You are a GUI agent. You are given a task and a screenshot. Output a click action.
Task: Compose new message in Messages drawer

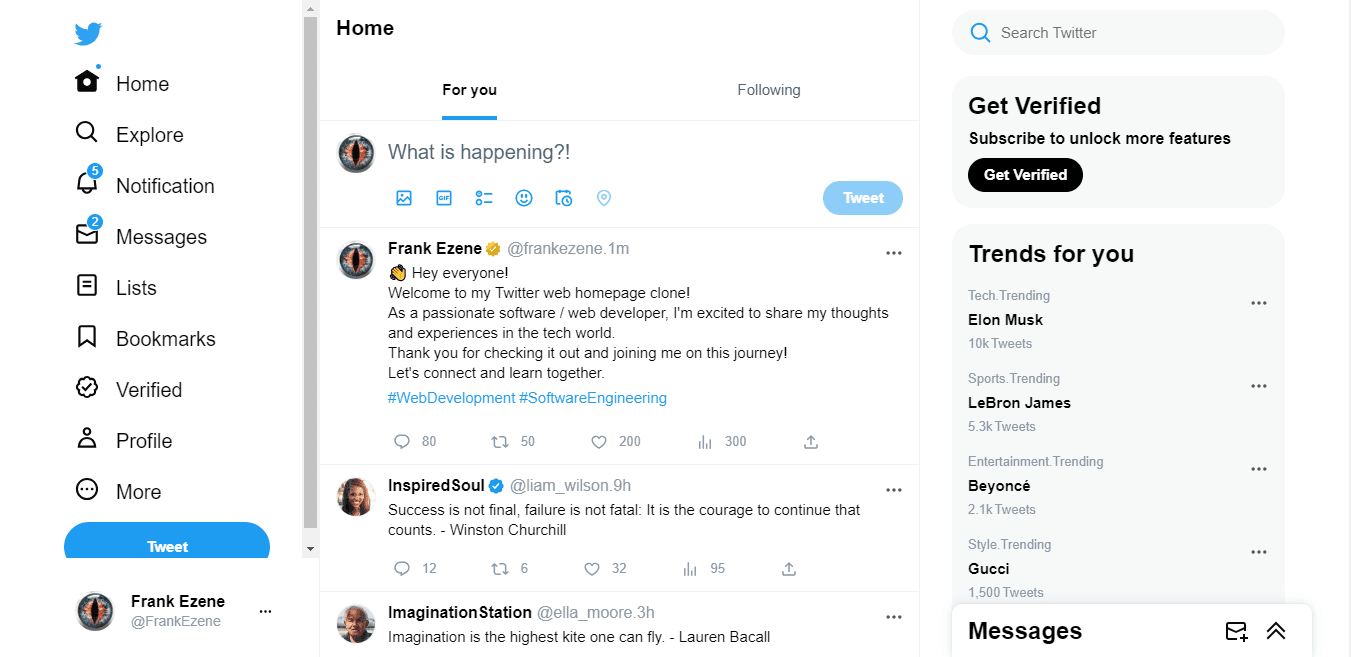pyautogui.click(x=1237, y=631)
